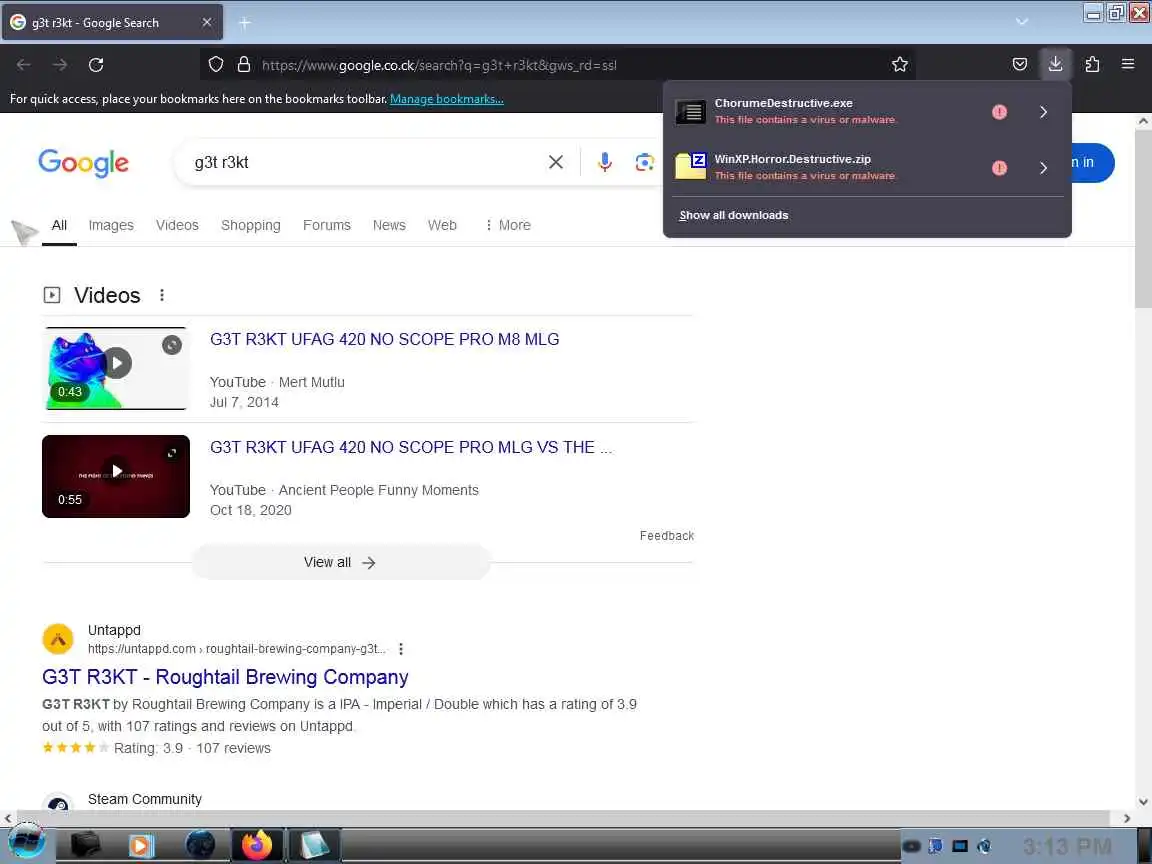The width and height of the screenshot is (1152, 864).
Task: Toggle the Downloads toolbar button
Action: pyautogui.click(x=1055, y=65)
